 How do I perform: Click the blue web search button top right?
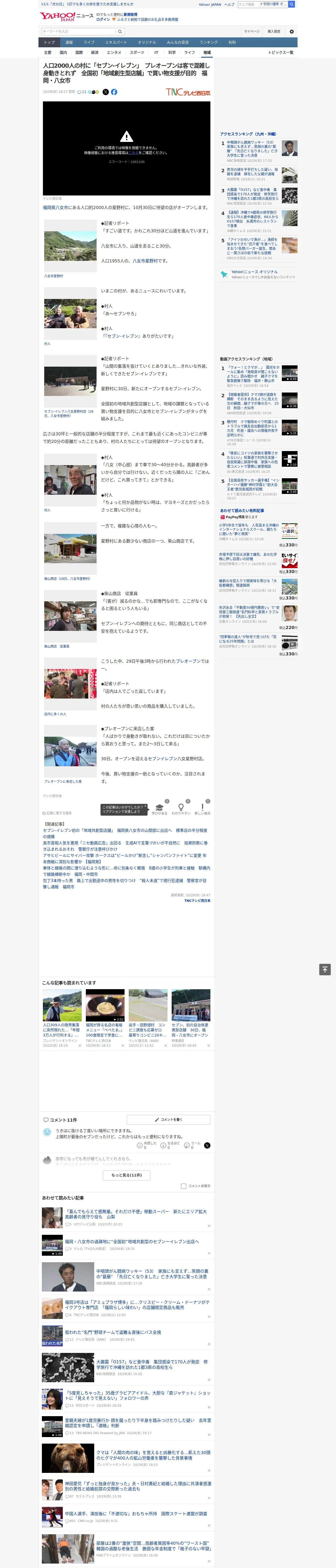pyautogui.click(x=292, y=4)
